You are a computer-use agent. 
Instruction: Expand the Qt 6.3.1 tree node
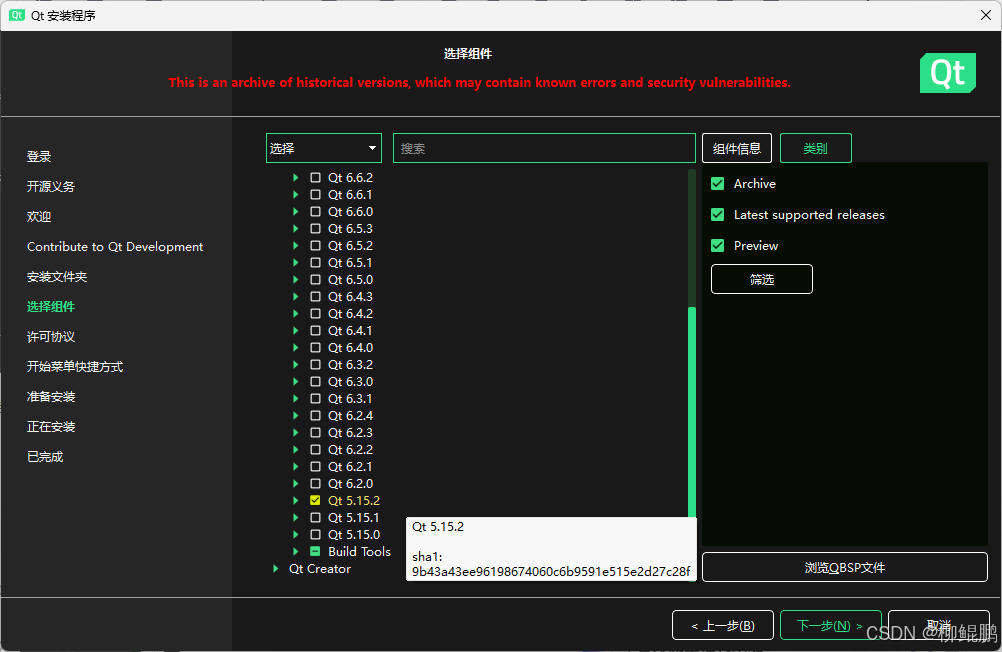(x=295, y=399)
